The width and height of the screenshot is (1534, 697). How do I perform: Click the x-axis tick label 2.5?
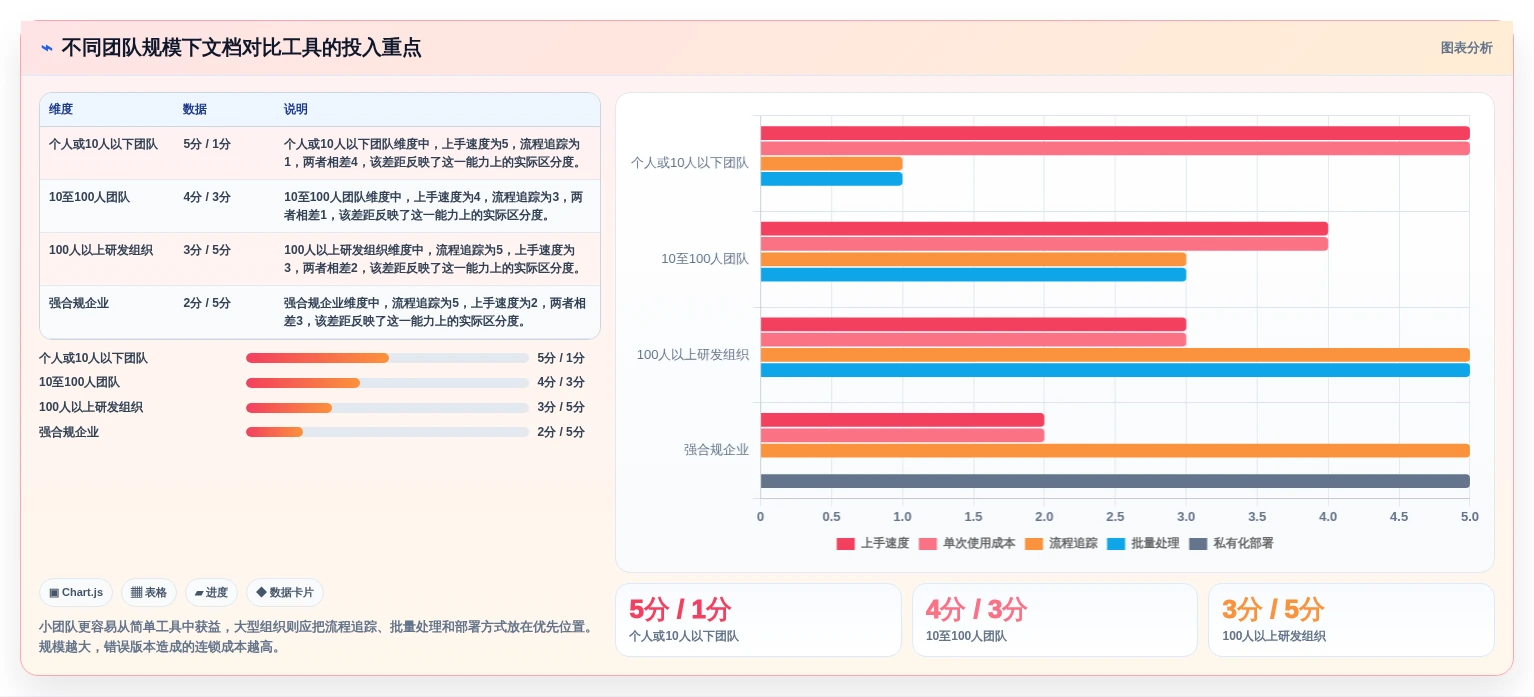[1115, 517]
